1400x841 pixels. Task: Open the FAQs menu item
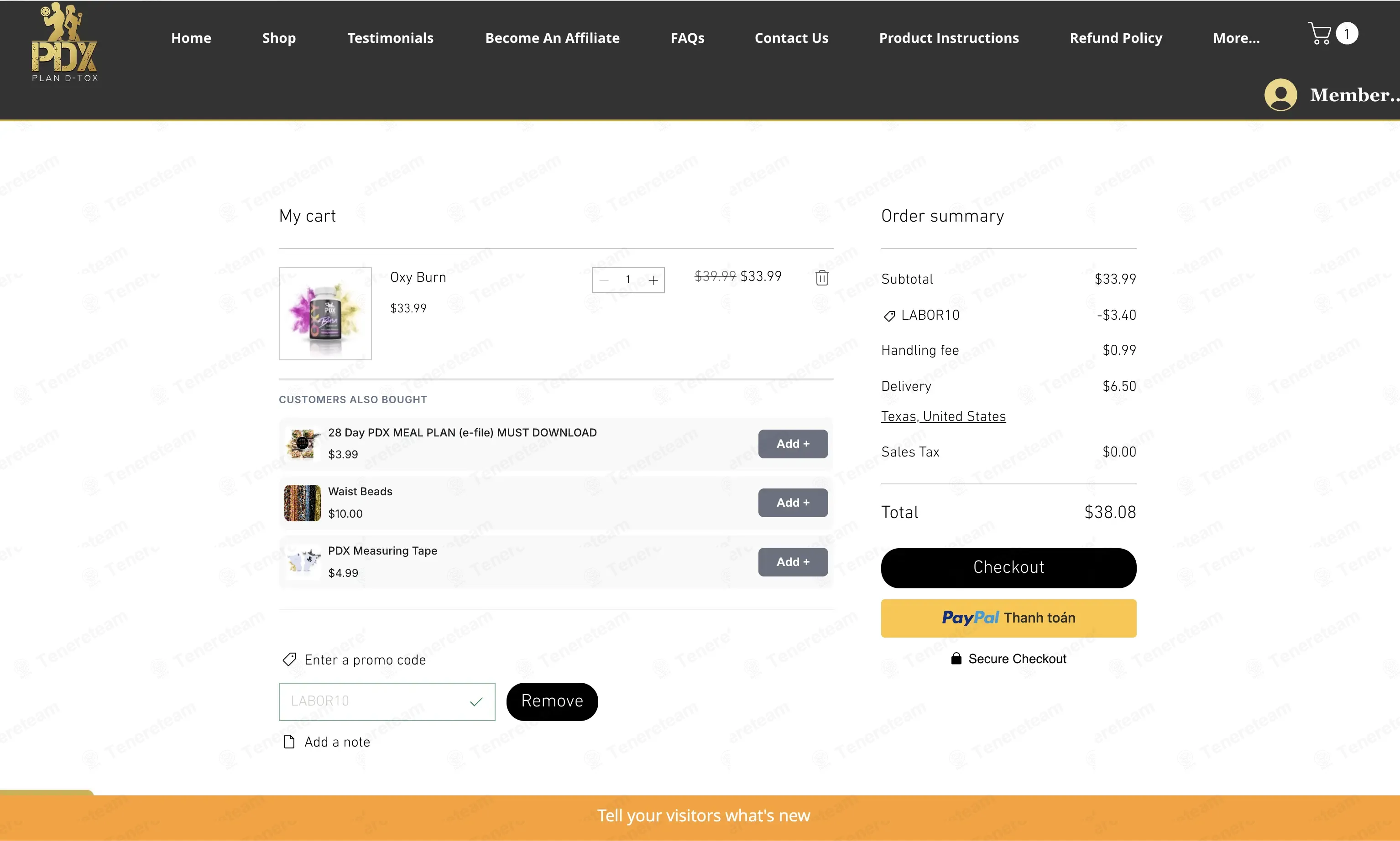tap(687, 38)
